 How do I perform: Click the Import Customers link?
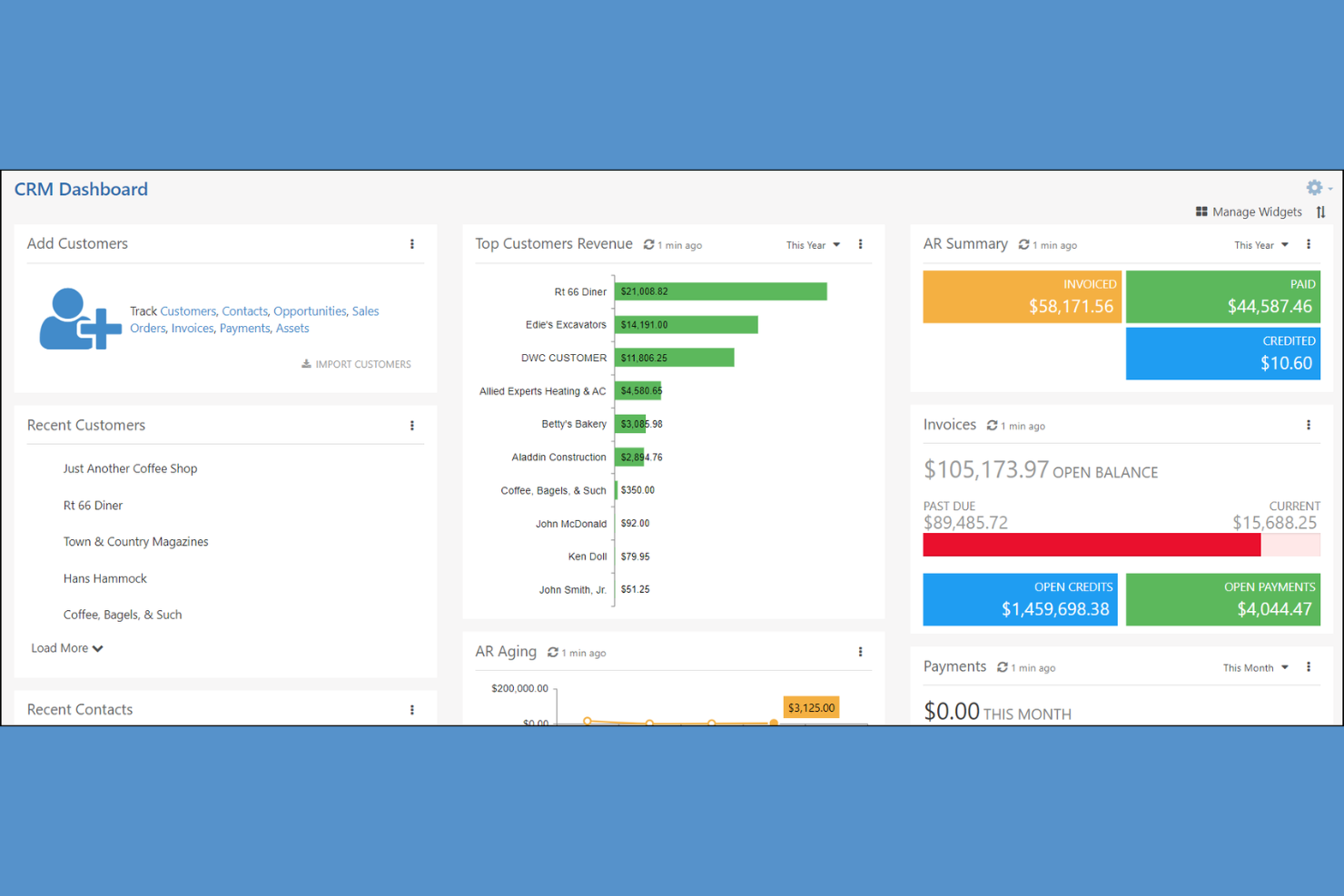(362, 364)
